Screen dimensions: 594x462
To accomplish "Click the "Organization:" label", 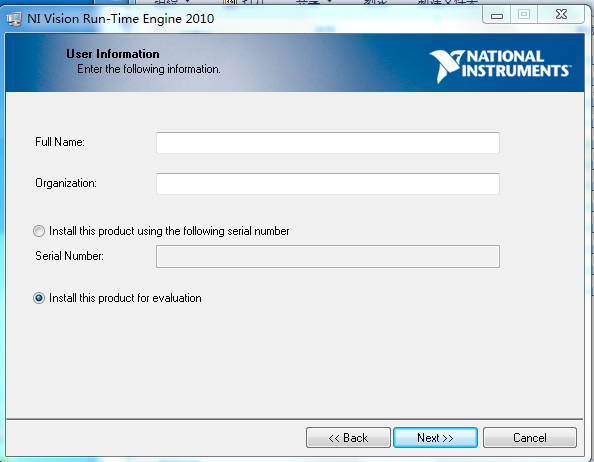I will tap(66, 183).
